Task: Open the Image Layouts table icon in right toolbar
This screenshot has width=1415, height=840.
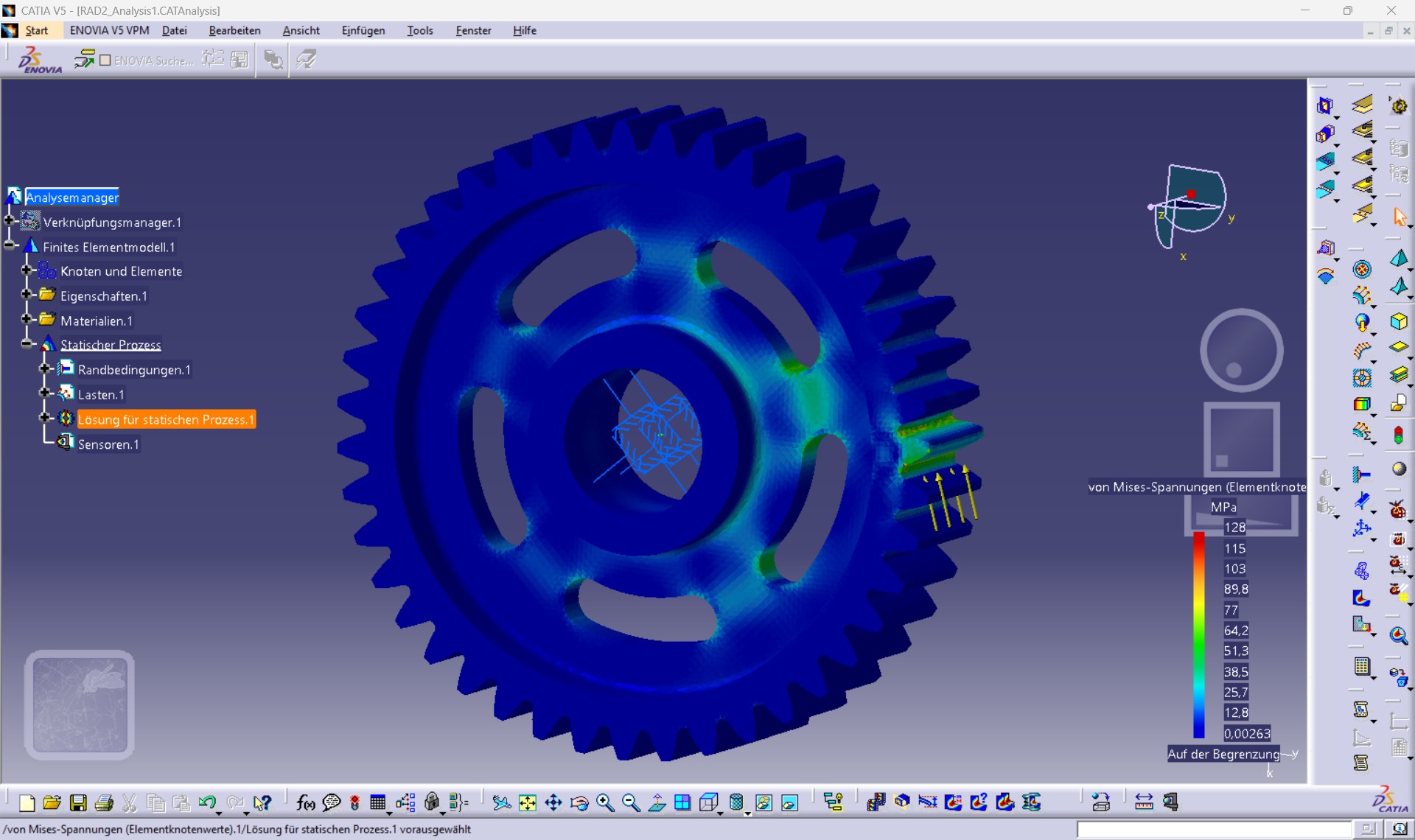Action: pyautogui.click(x=1362, y=667)
